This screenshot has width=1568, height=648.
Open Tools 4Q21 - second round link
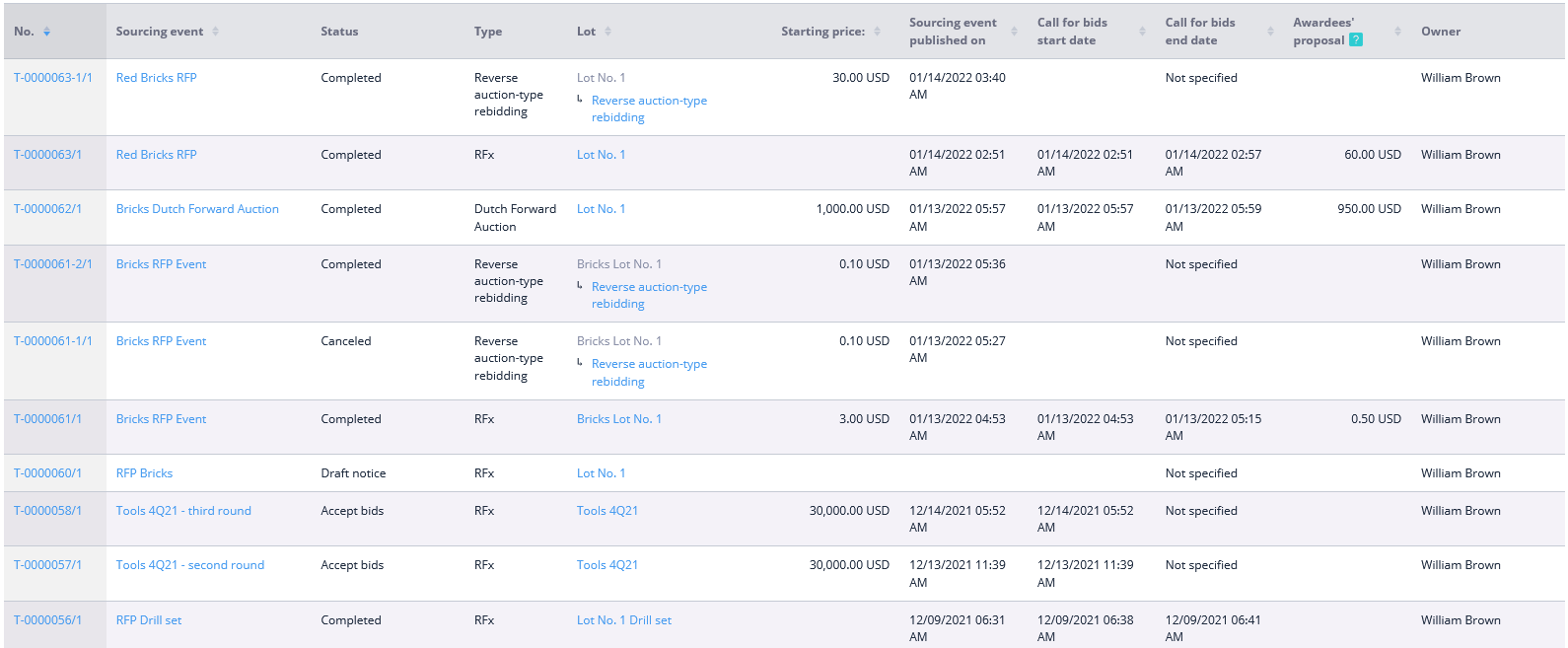click(190, 565)
